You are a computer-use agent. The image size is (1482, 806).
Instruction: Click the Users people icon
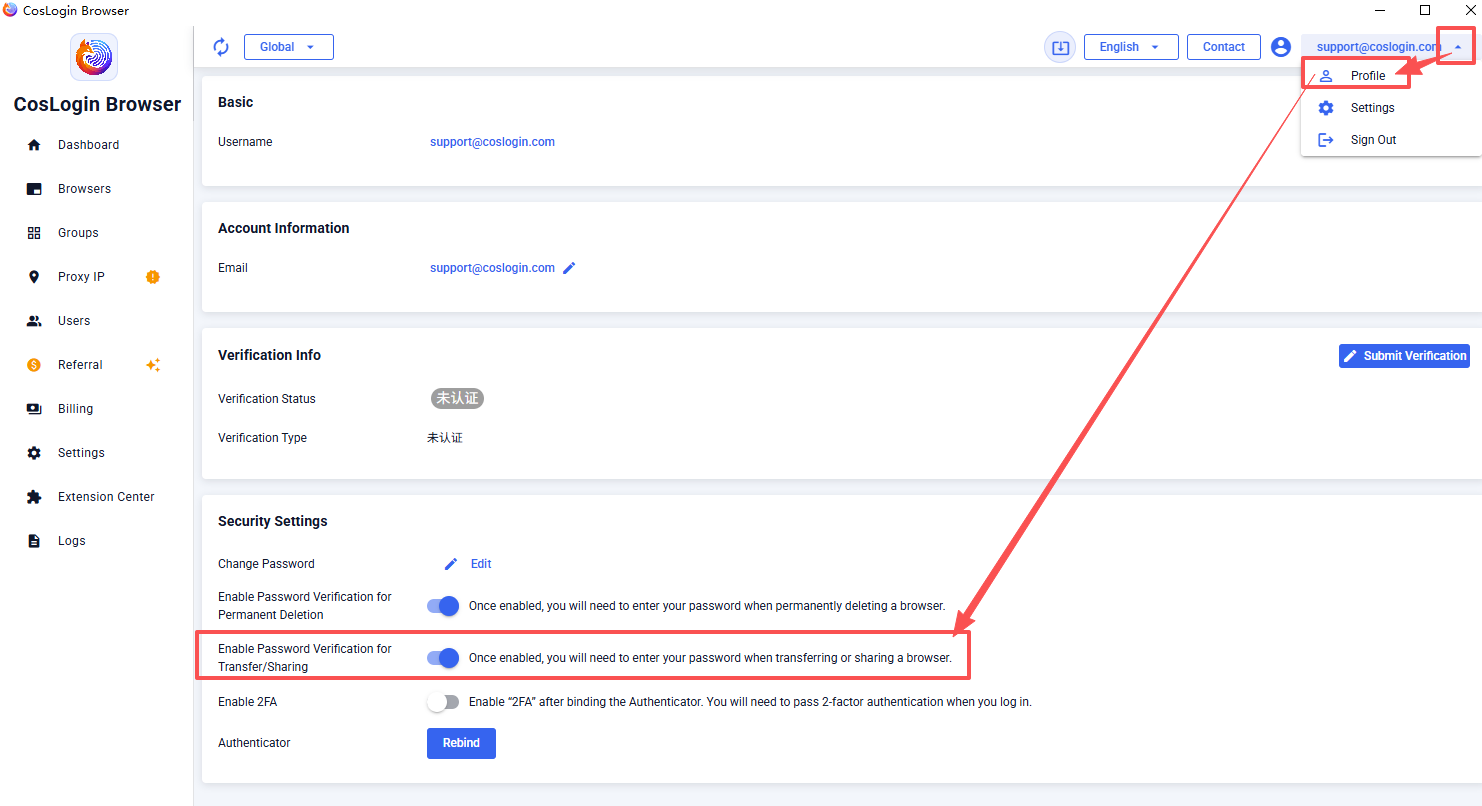34,321
